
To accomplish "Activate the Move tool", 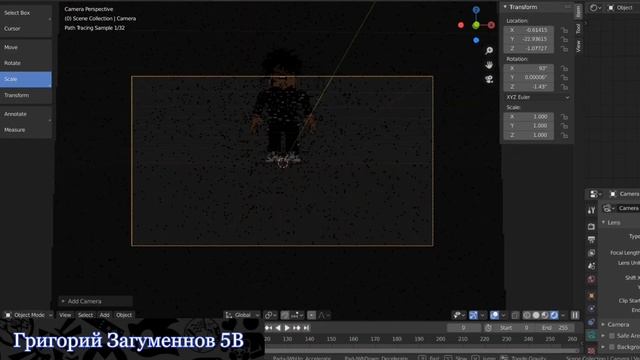I will pyautogui.click(x=25, y=47).
